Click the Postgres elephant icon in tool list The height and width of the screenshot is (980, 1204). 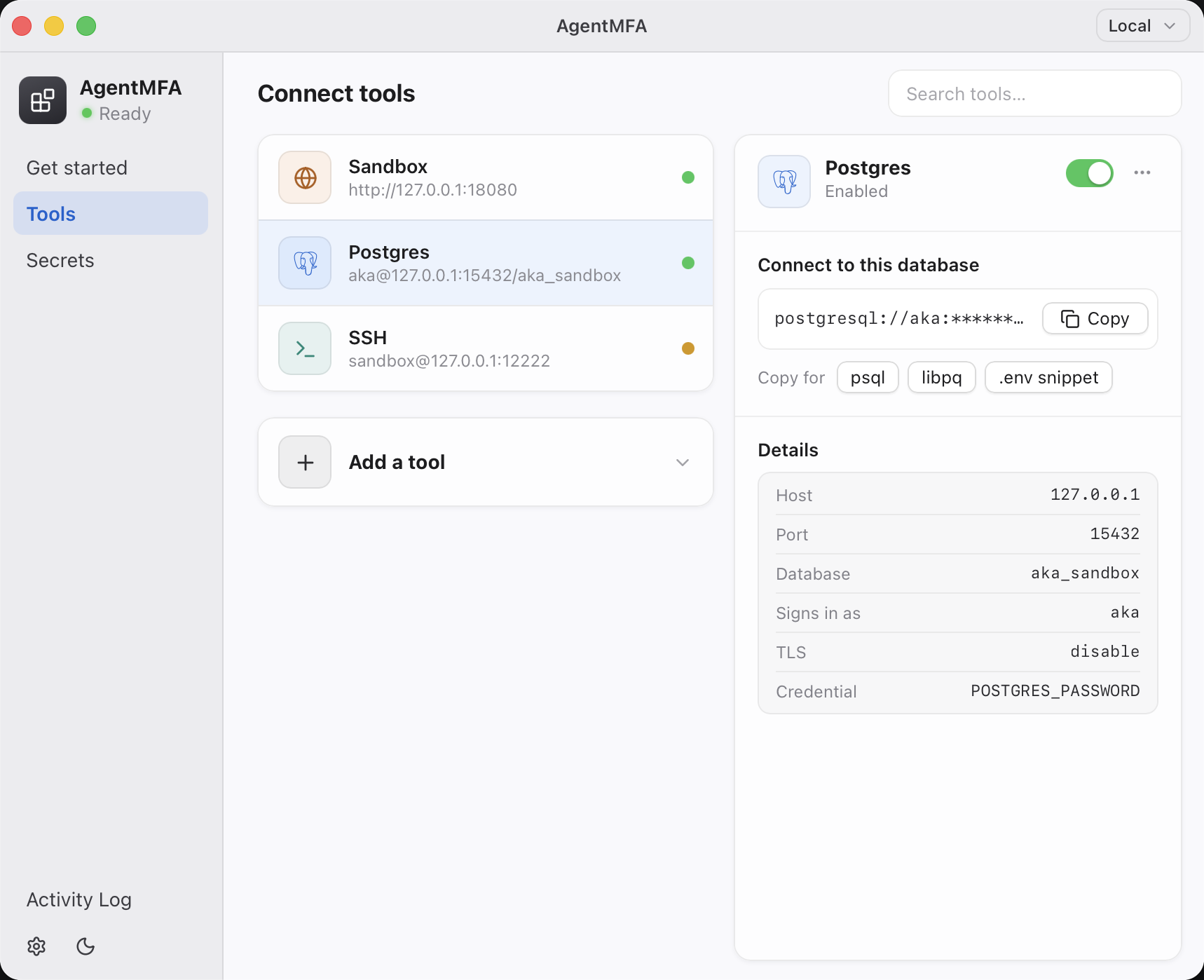click(x=305, y=263)
